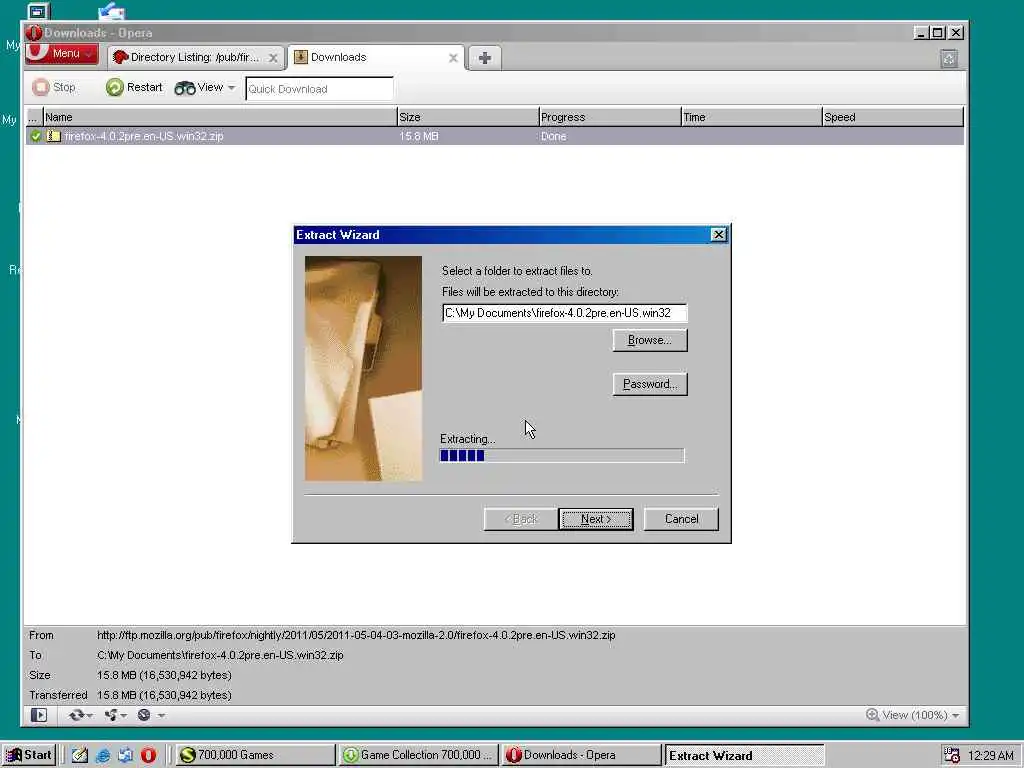Click the green checkmark status icon
The height and width of the screenshot is (768, 1024).
click(36, 136)
